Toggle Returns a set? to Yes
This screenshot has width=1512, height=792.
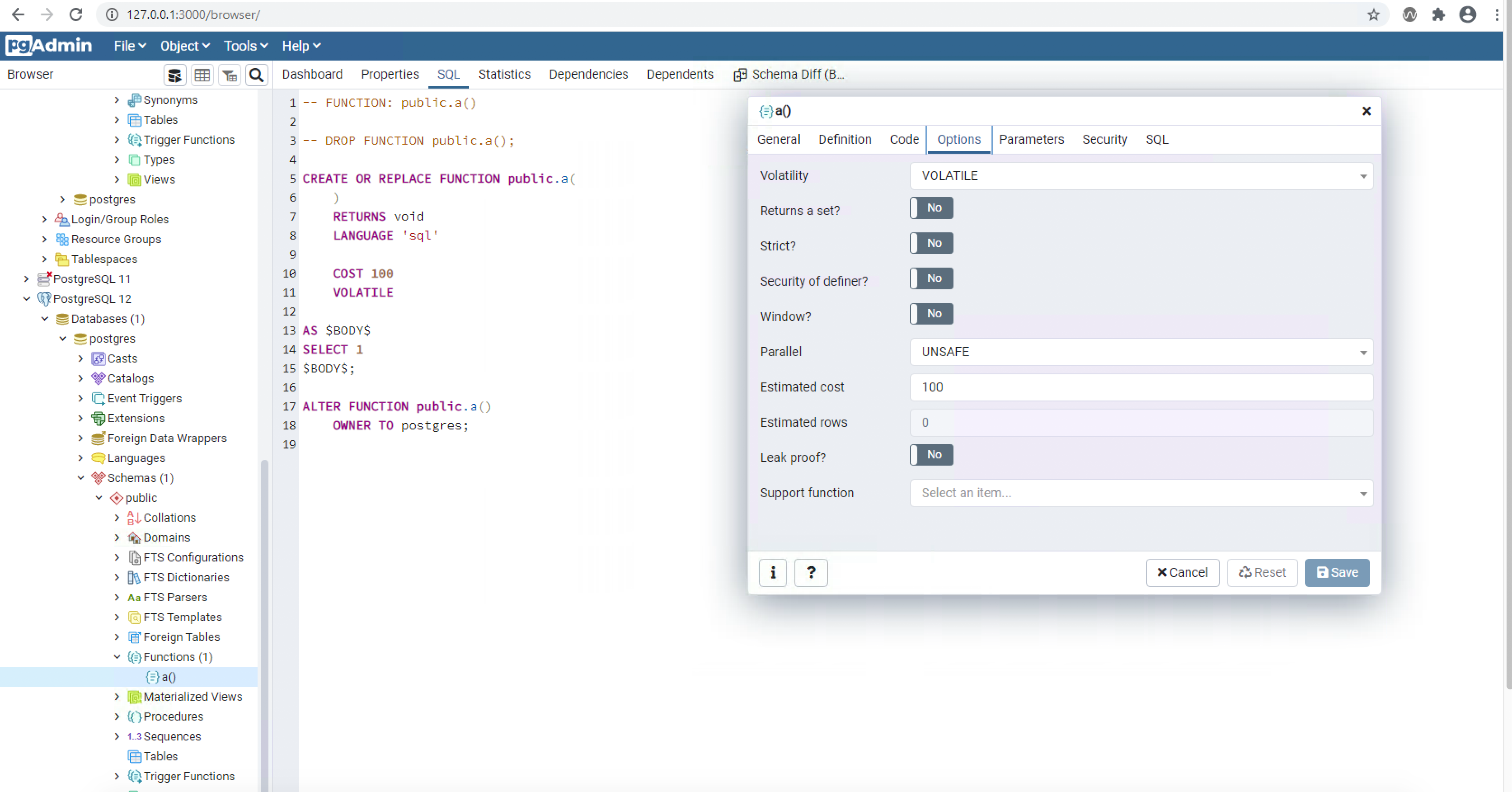(x=930, y=208)
